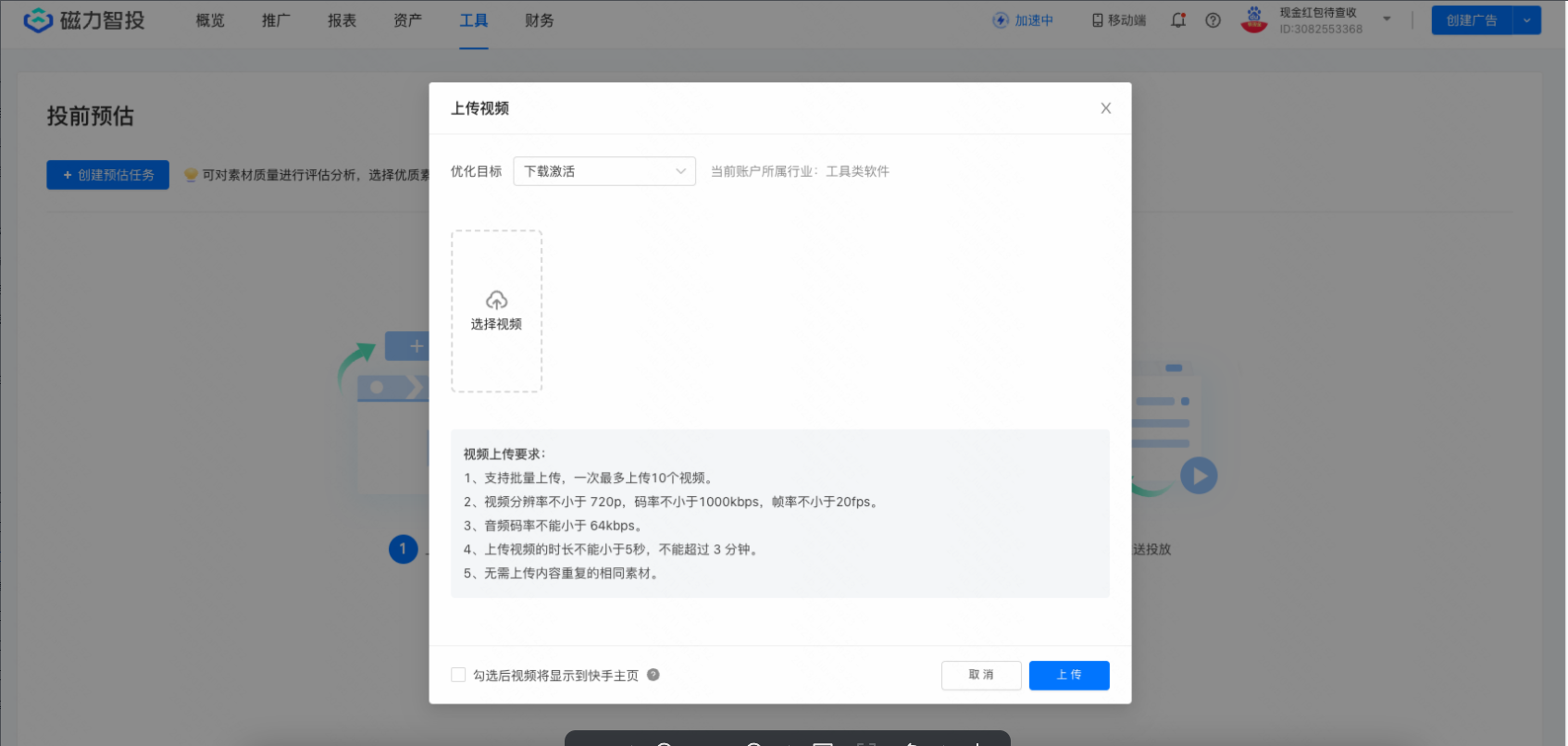Expand the 创建广告 dropdown arrow
Viewport: 1568px width, 746px height.
pyautogui.click(x=1527, y=20)
